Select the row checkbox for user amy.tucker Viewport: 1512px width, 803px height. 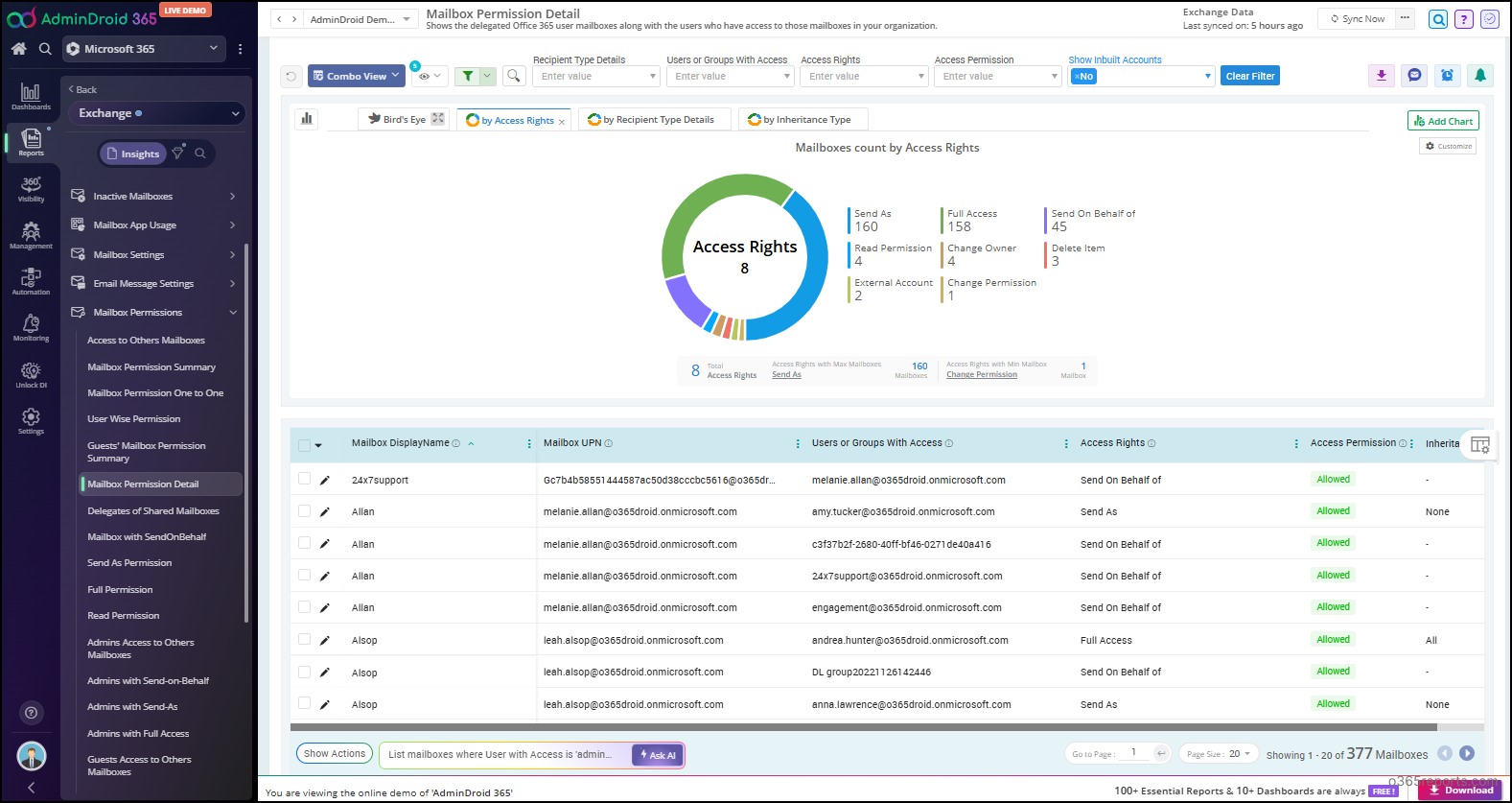(304, 511)
